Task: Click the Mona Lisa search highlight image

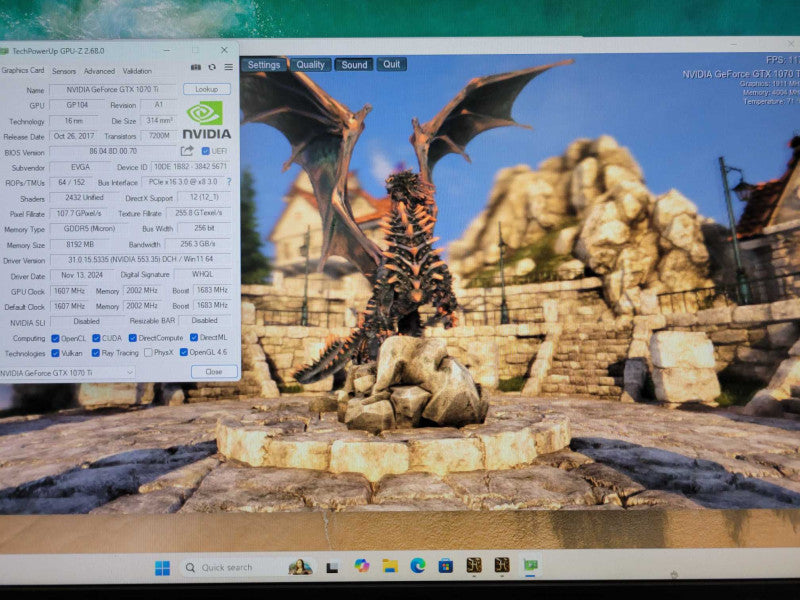Action: (x=301, y=567)
